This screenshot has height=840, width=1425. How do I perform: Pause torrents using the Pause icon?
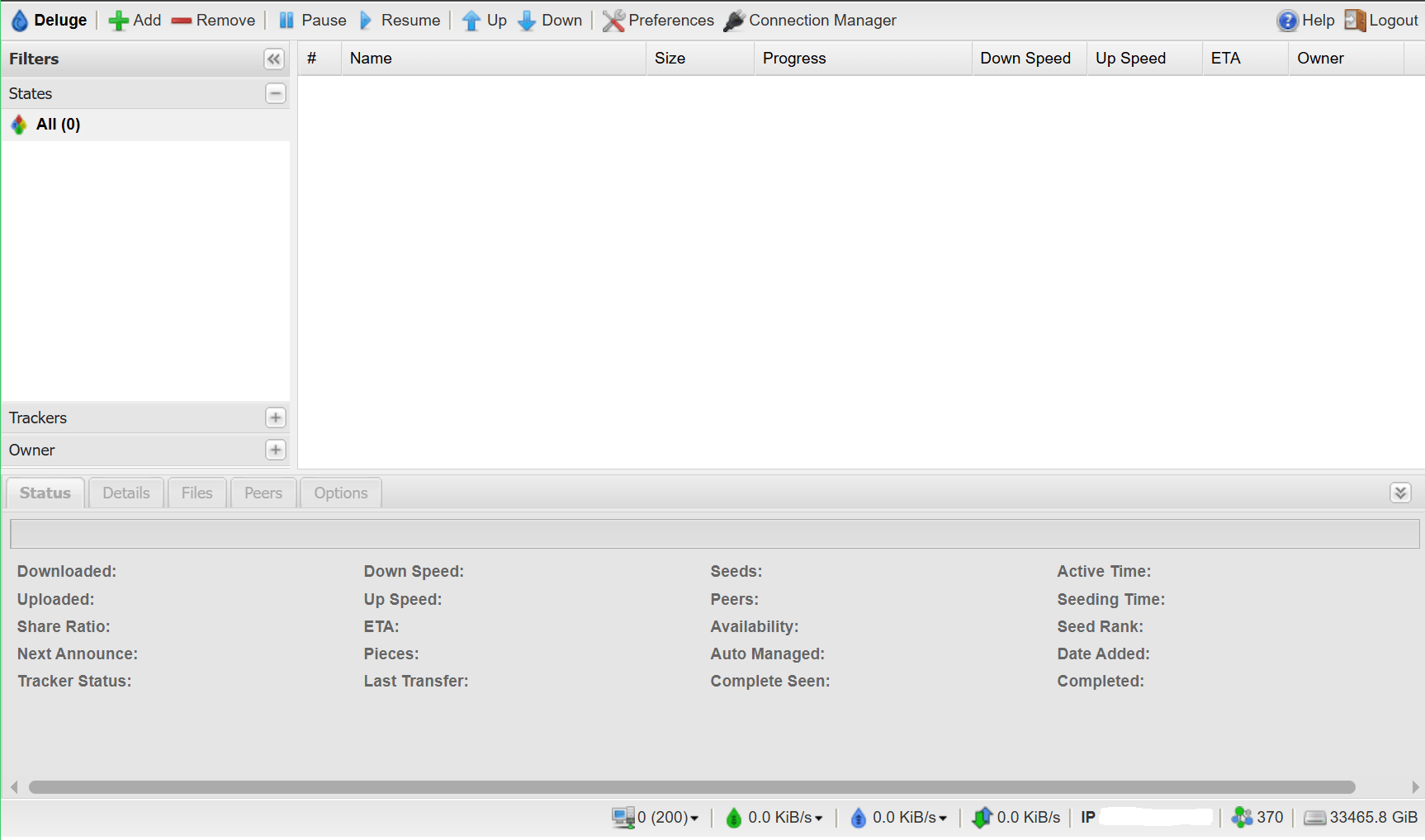tap(286, 21)
